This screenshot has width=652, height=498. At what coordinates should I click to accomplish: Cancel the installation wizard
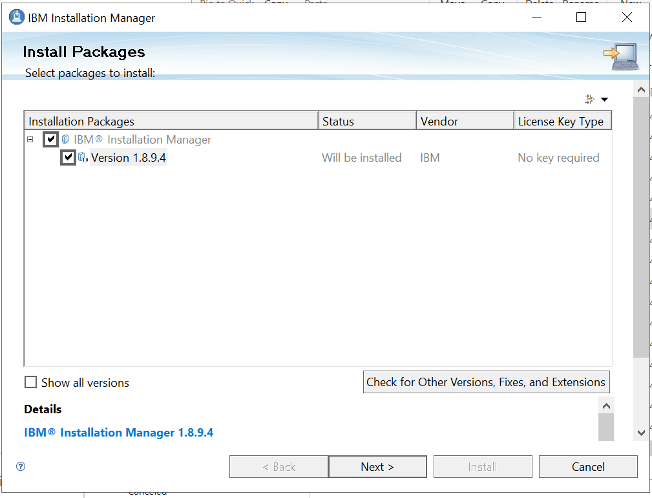(588, 467)
